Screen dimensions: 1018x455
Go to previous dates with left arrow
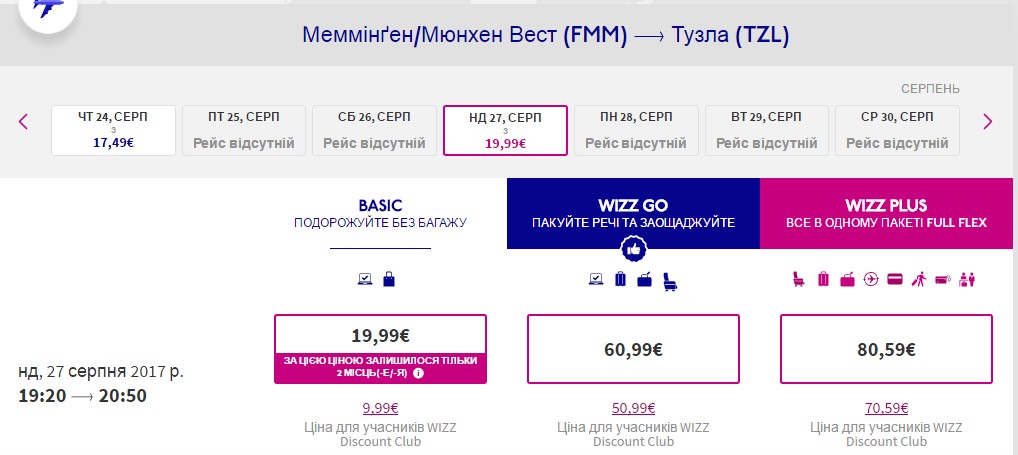[24, 122]
